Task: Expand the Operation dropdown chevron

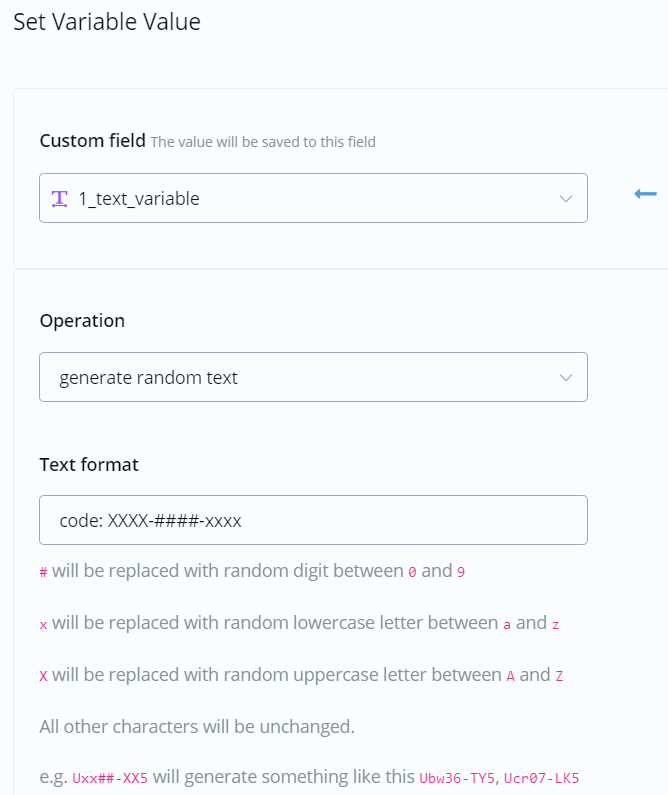Action: [566, 378]
